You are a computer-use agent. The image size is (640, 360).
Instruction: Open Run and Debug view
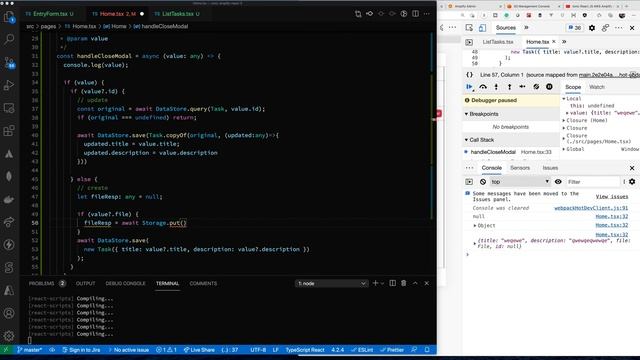coord(9,85)
